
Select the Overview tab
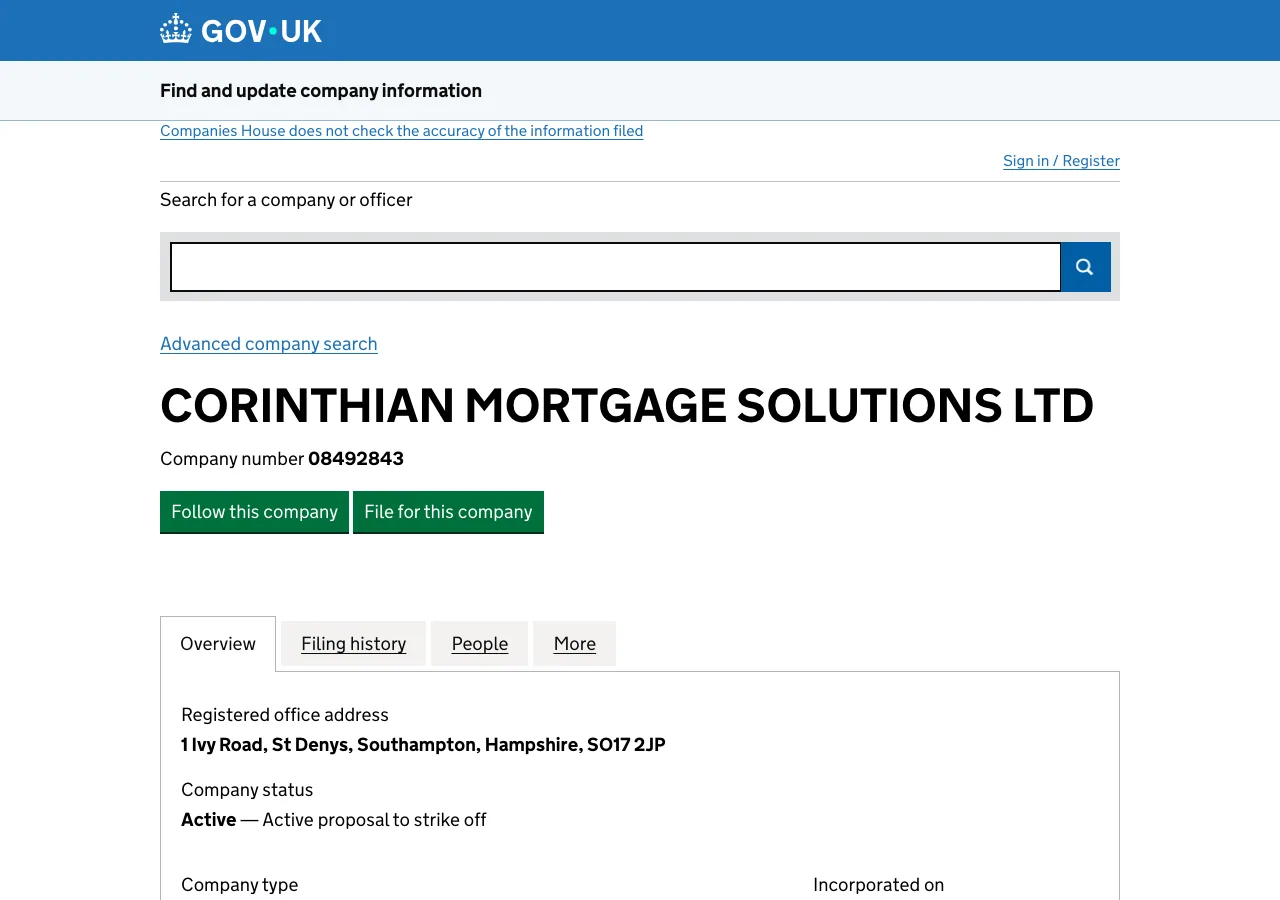tap(217, 643)
